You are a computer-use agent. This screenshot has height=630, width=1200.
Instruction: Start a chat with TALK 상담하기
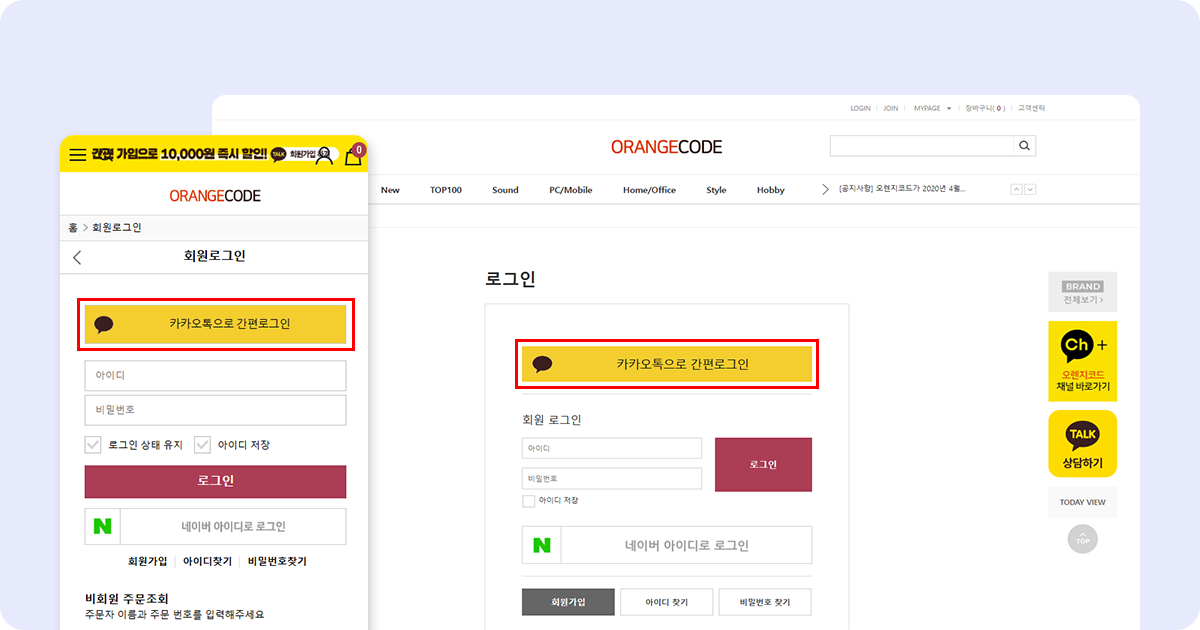click(x=1083, y=443)
